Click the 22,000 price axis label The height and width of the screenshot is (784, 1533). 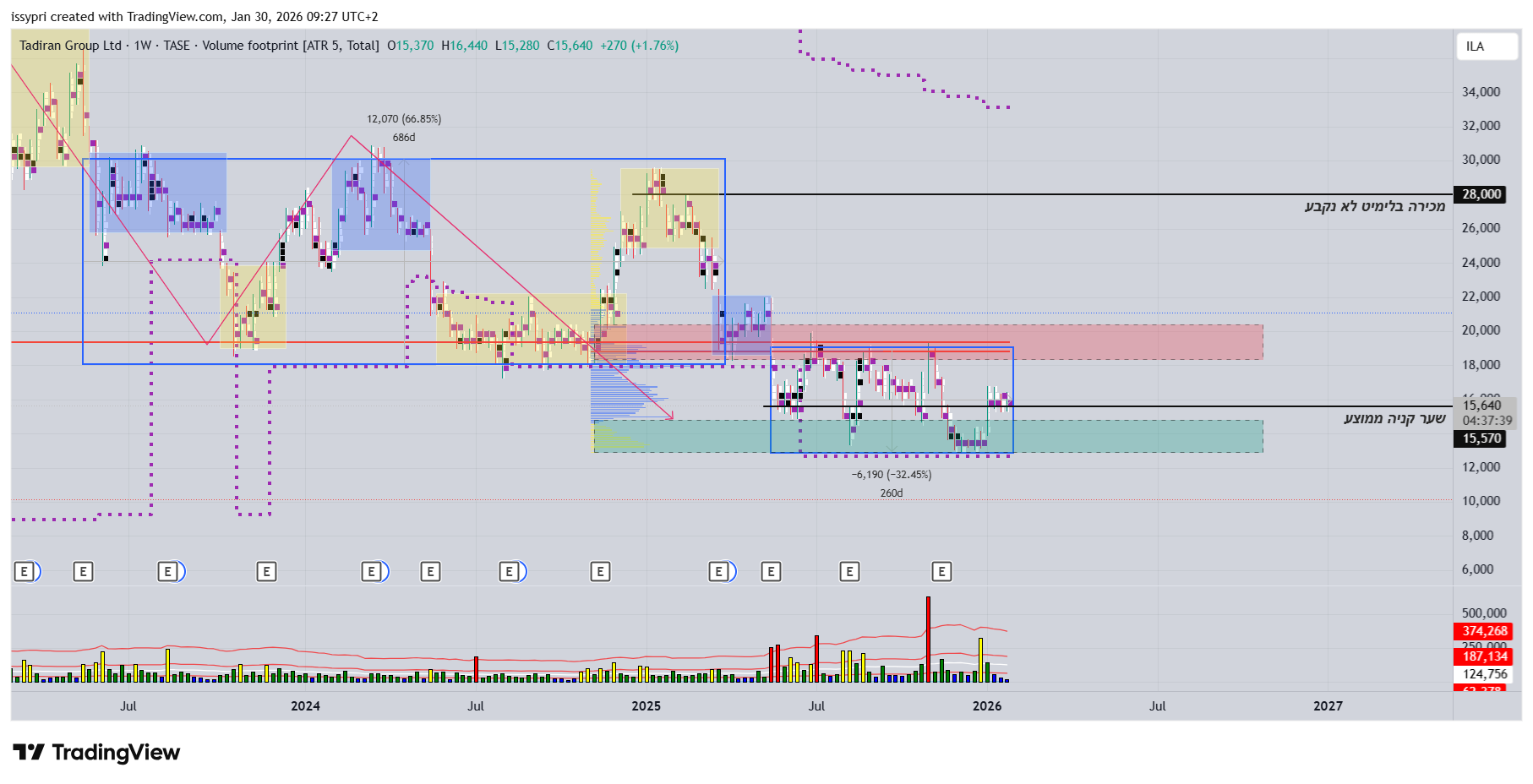click(x=1481, y=297)
